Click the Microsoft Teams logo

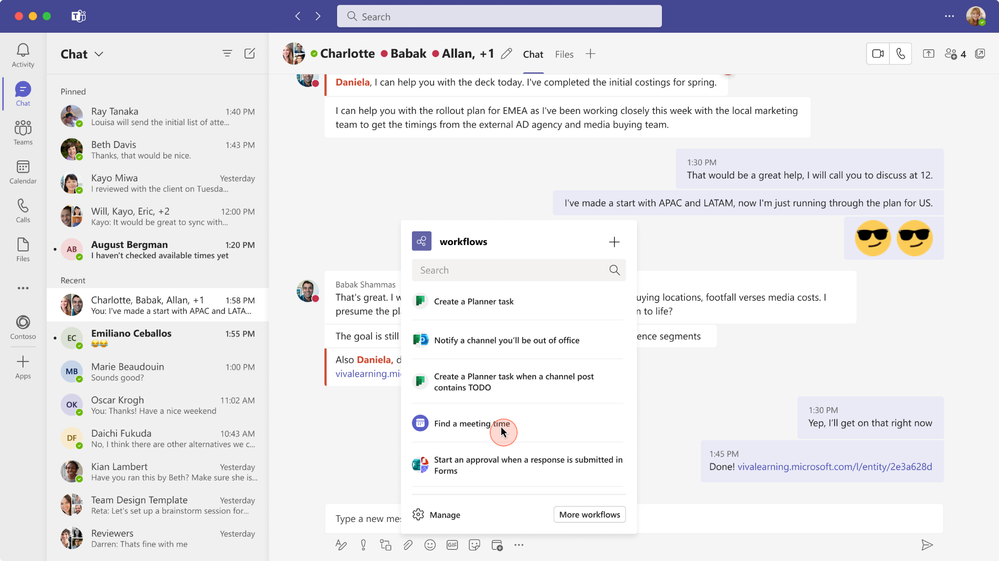(x=78, y=16)
